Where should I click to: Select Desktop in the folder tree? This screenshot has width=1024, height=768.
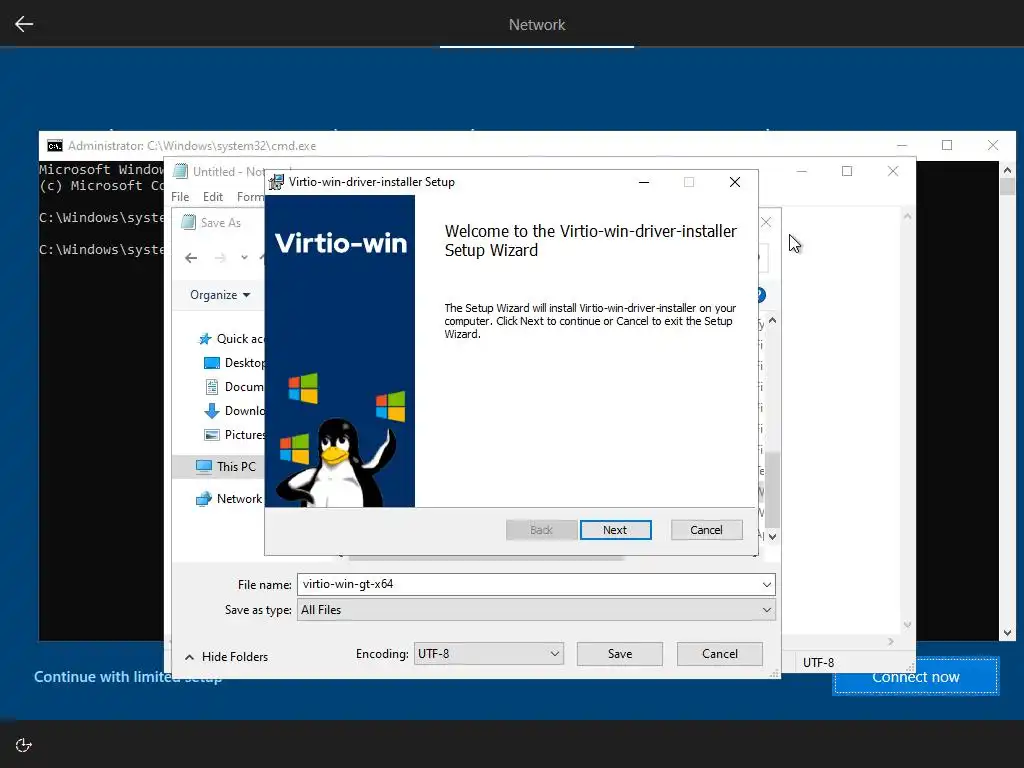pos(234,362)
